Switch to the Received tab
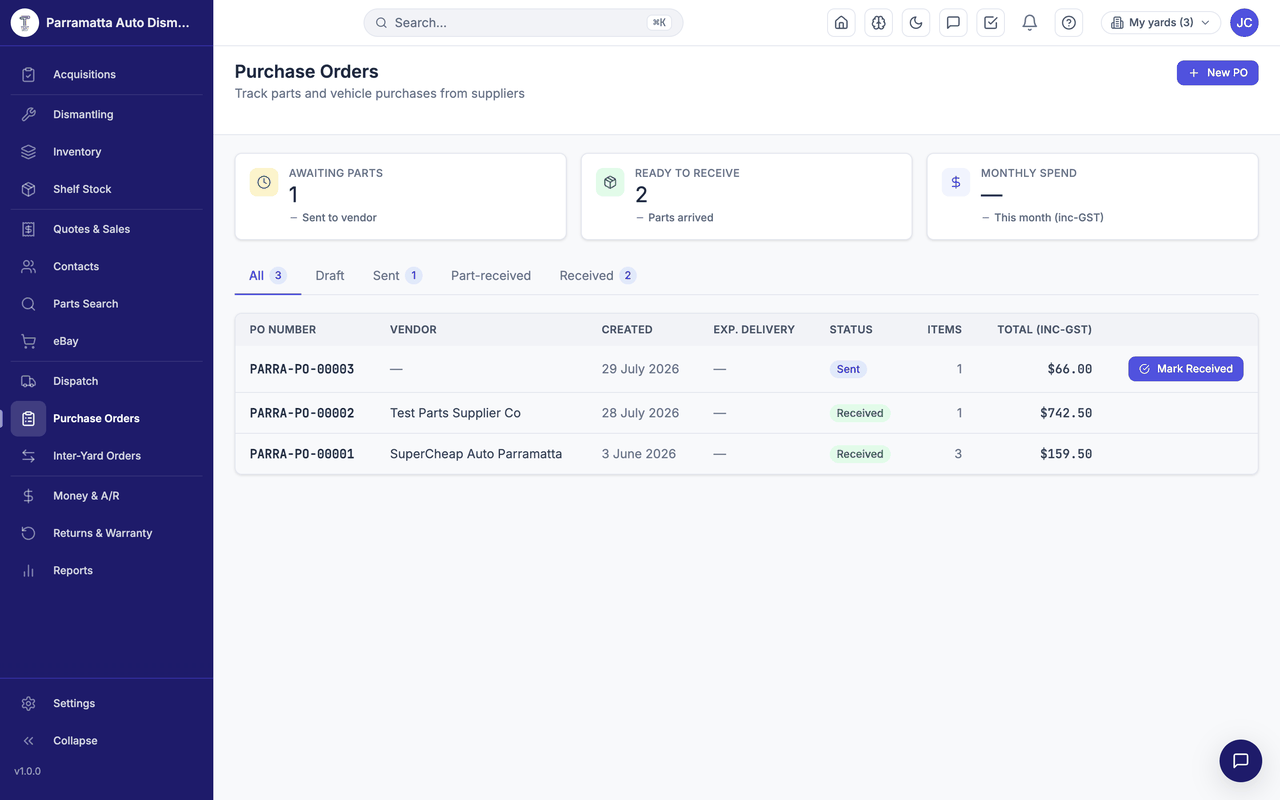This screenshot has width=1280, height=800. pyautogui.click(x=598, y=276)
